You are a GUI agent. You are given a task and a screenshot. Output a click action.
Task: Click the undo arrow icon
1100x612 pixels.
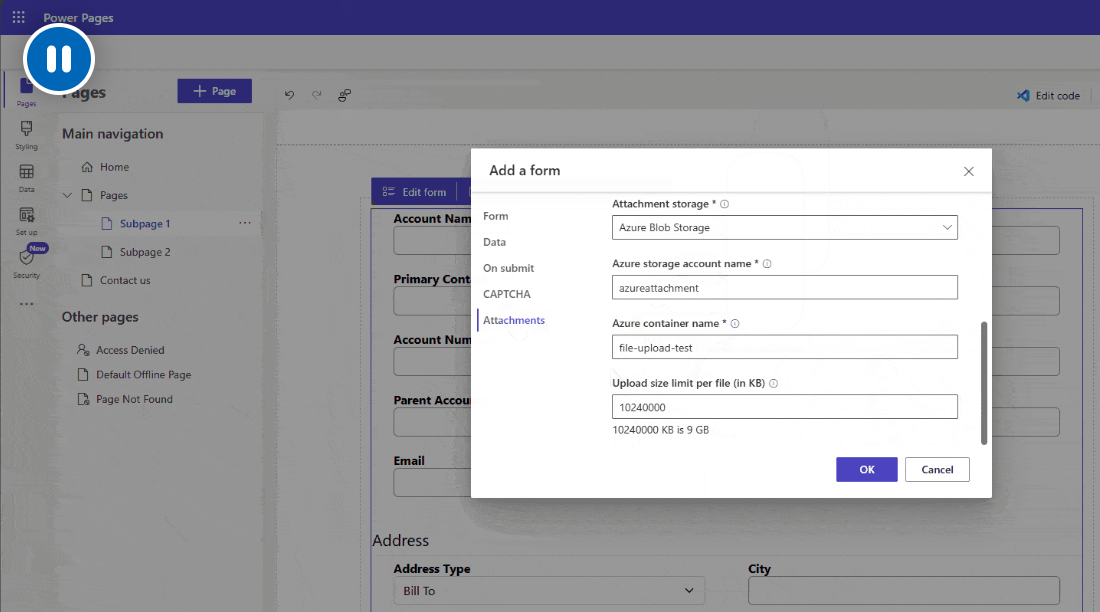coord(290,95)
